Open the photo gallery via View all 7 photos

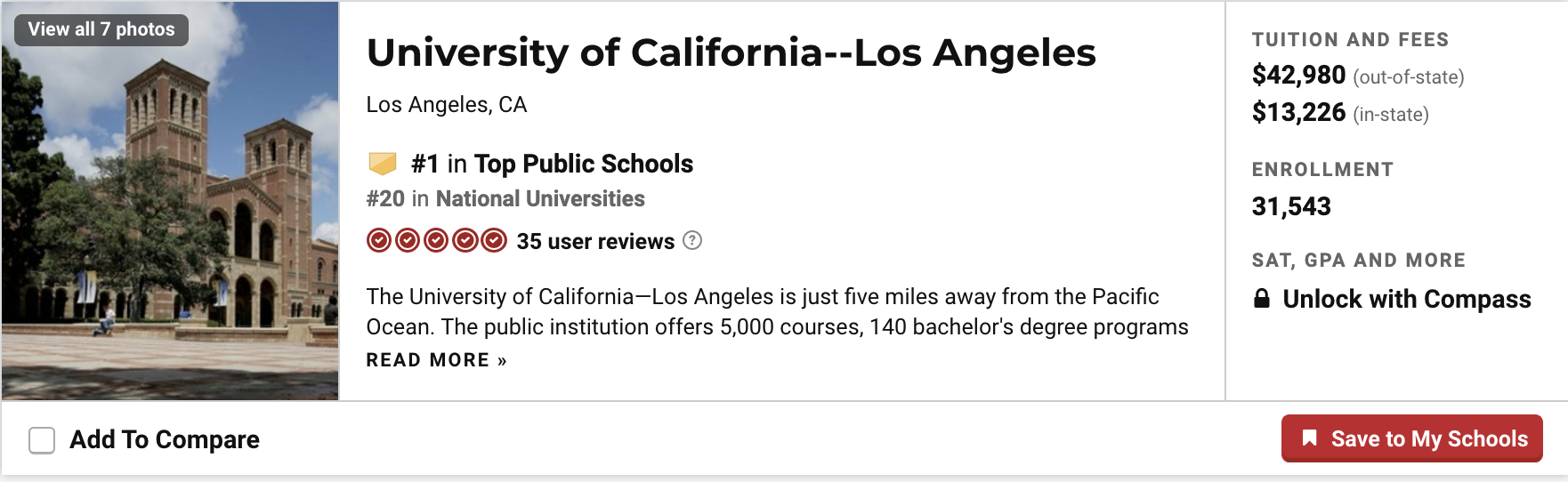point(101,29)
